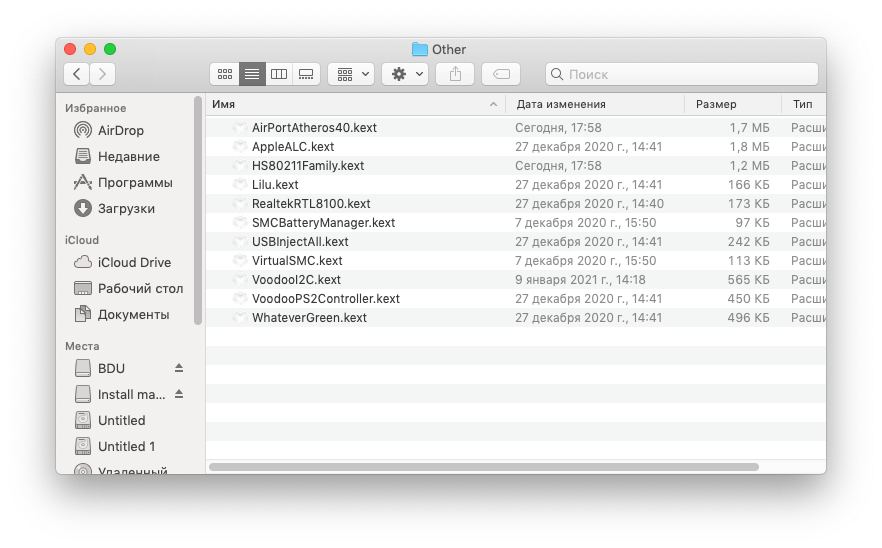The width and height of the screenshot is (882, 548).
Task: Click the Share toolbar button
Action: coord(455,74)
